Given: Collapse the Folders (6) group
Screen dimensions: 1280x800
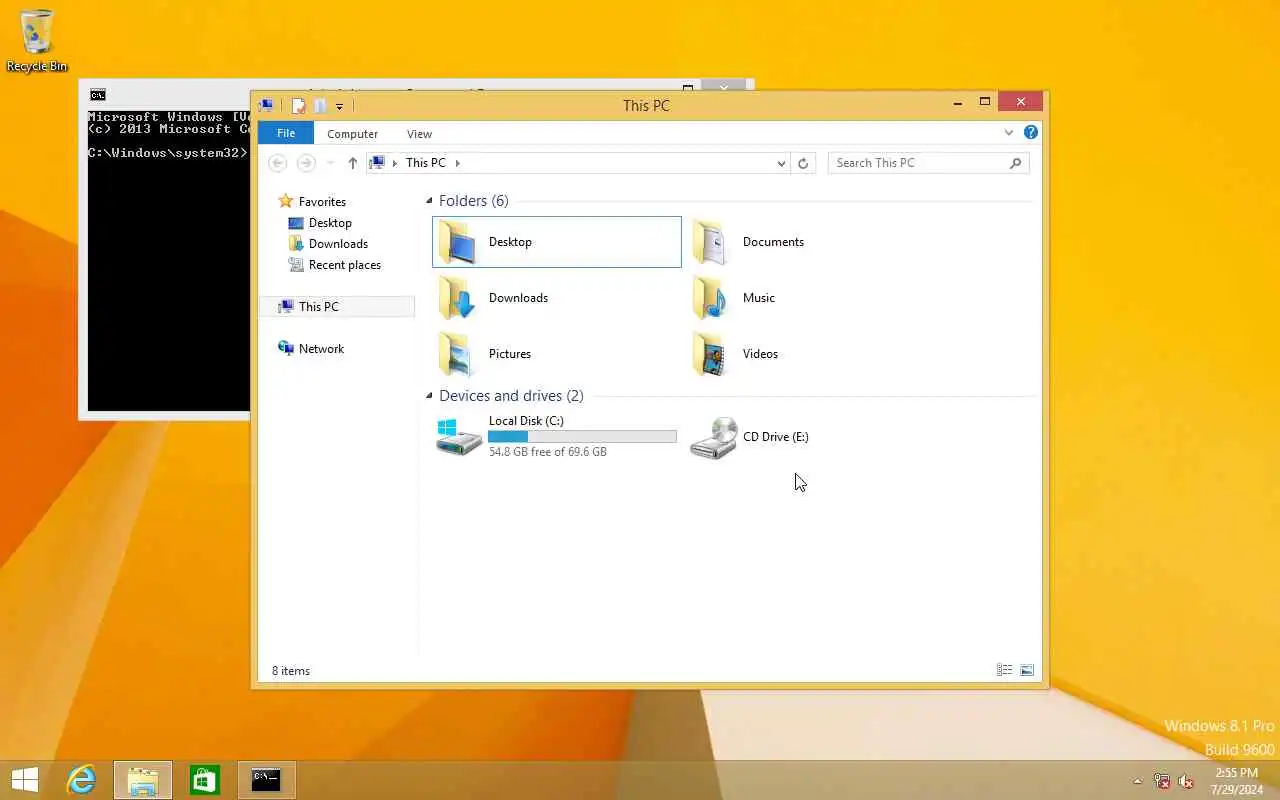Looking at the screenshot, I should click(429, 201).
